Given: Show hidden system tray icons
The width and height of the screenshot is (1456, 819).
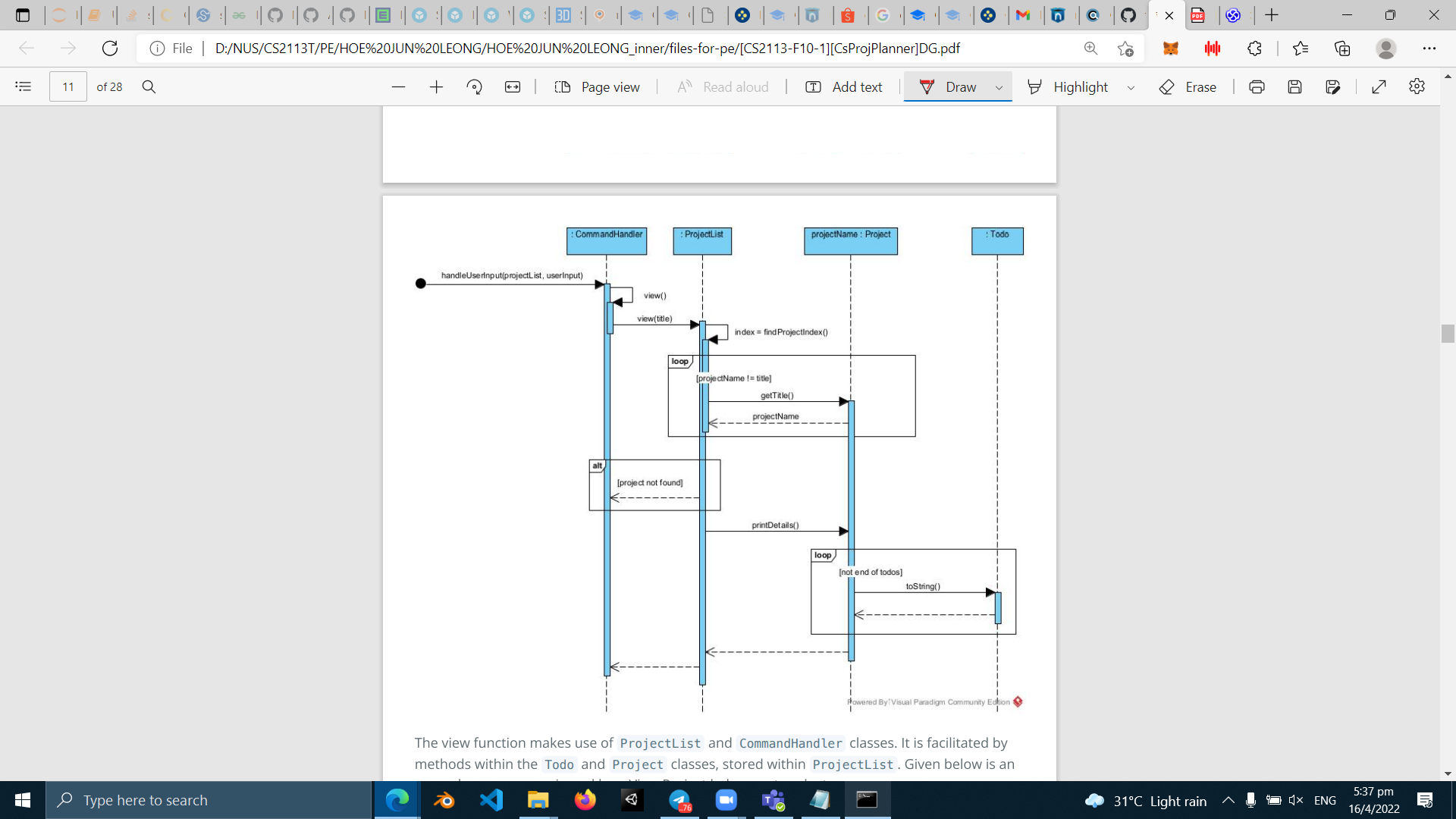Looking at the screenshot, I should pos(1228,800).
